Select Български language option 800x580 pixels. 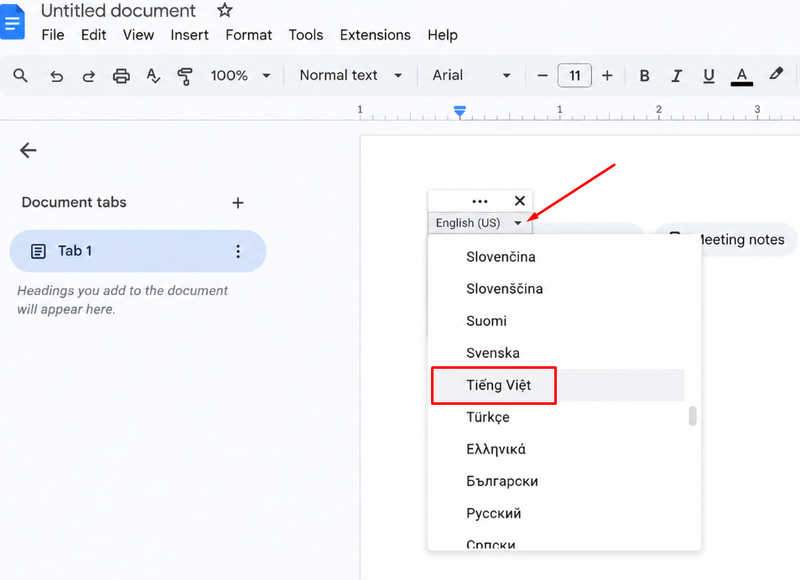click(x=557, y=481)
